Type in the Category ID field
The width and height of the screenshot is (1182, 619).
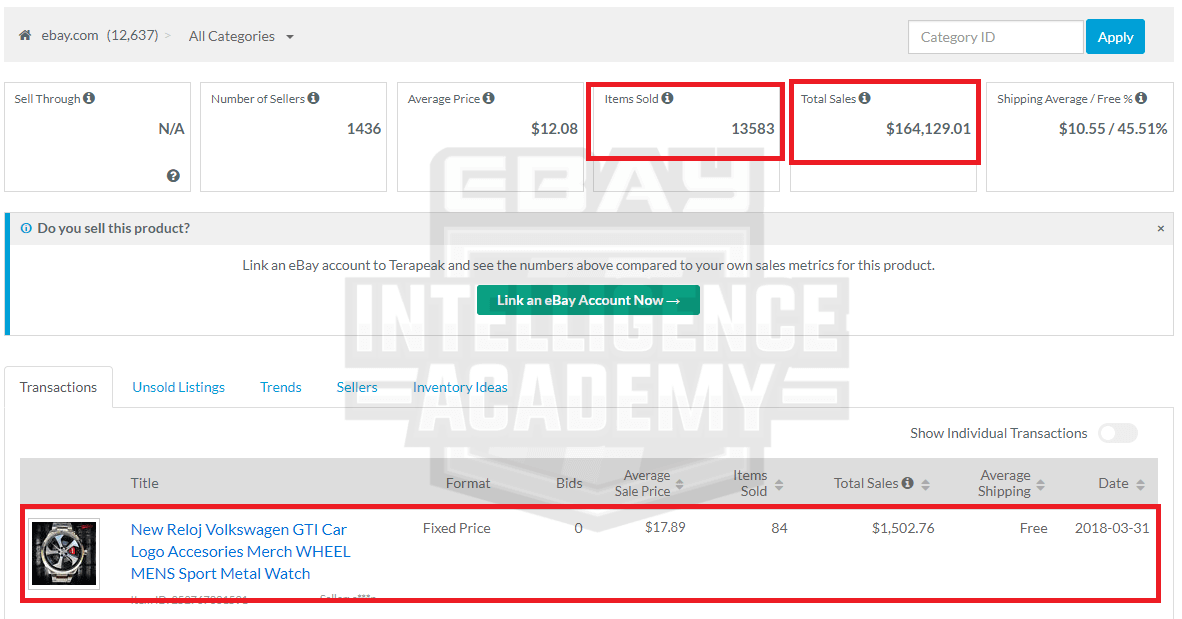click(x=995, y=37)
